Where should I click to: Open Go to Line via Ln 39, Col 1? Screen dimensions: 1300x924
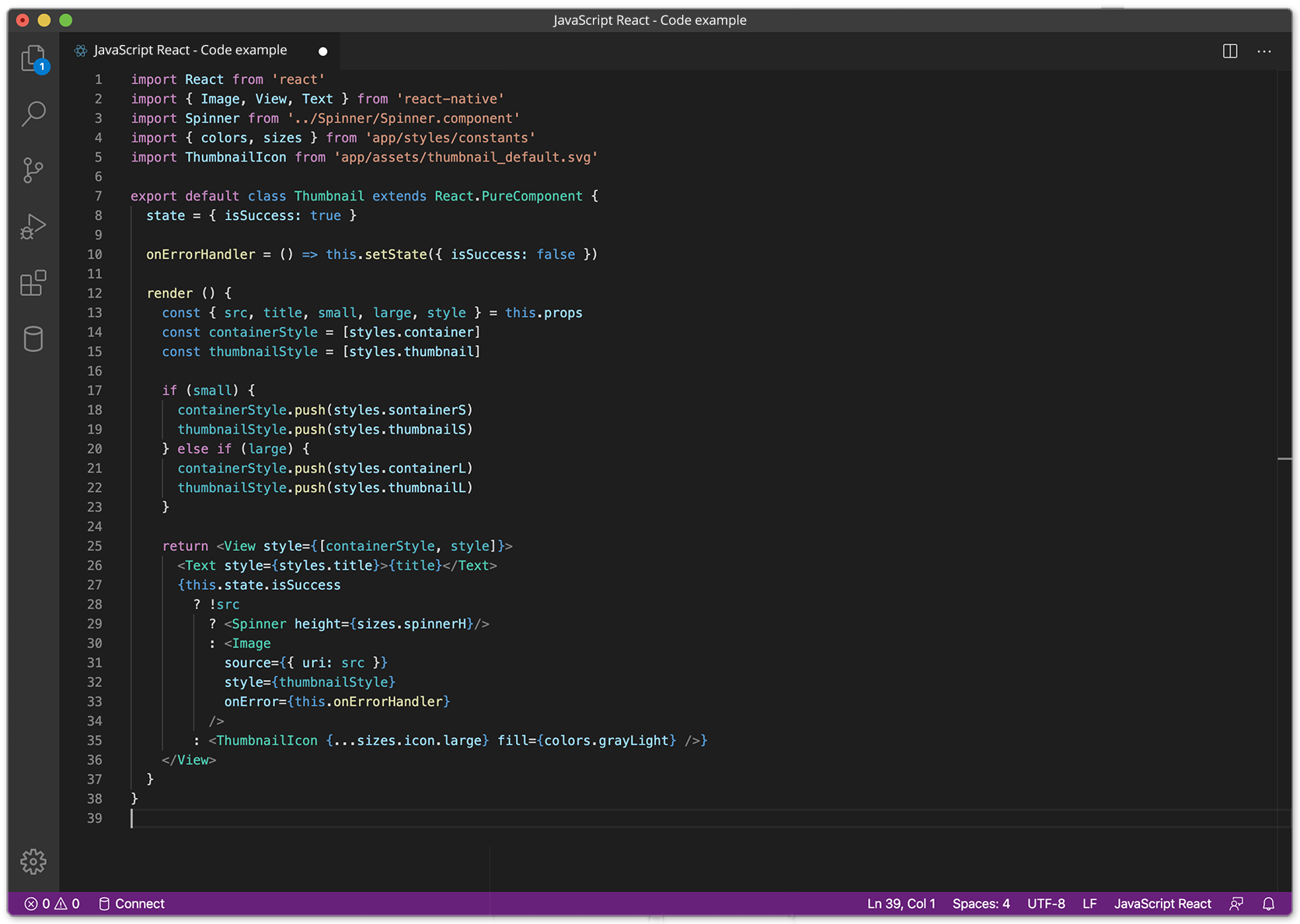901,904
